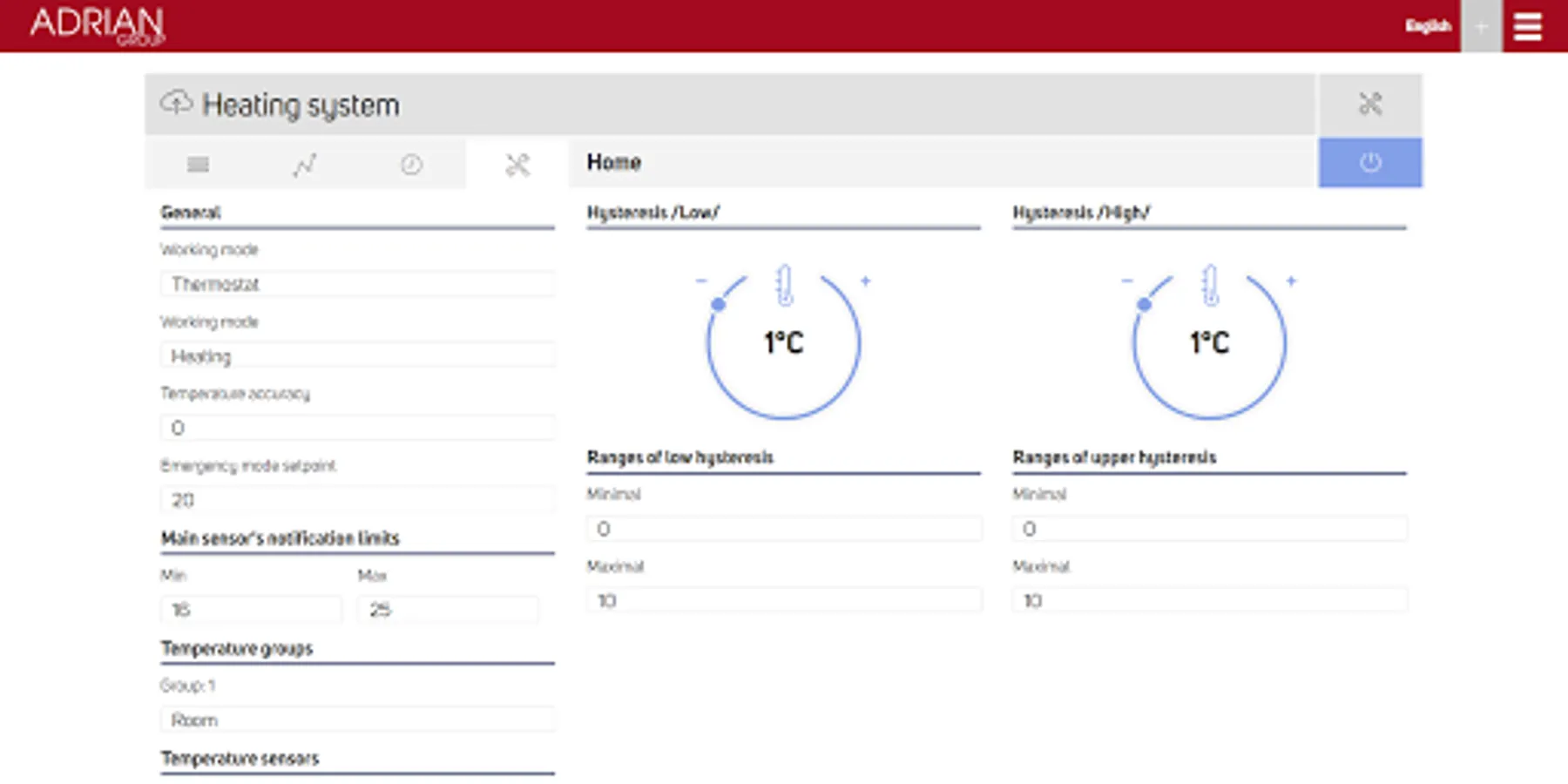Open the Heating working mode dropdown
The image size is (1568, 784).
pos(357,356)
